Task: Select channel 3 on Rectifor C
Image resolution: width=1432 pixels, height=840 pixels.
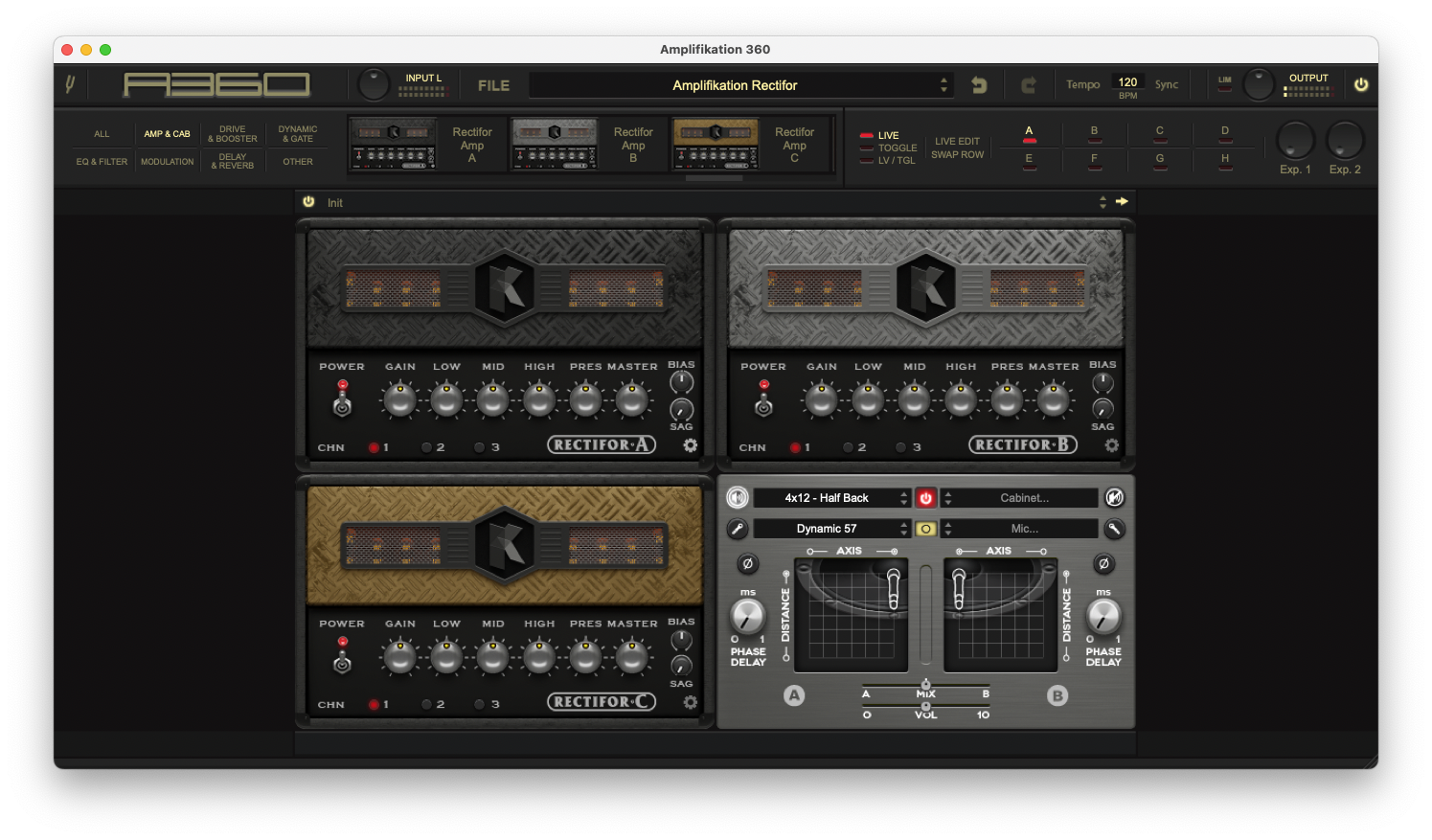Action: [480, 704]
